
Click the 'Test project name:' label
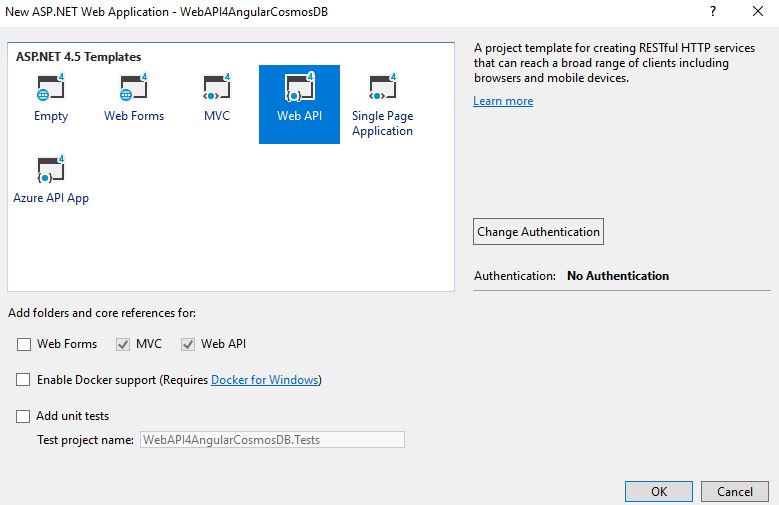click(x=85, y=440)
